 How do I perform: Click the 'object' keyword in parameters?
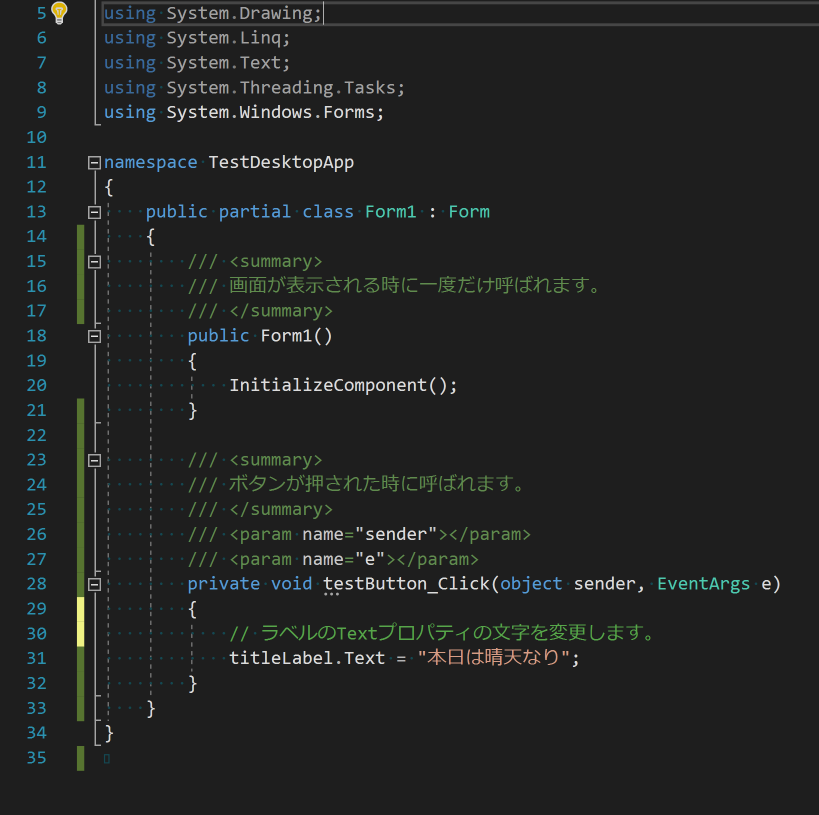[531, 584]
